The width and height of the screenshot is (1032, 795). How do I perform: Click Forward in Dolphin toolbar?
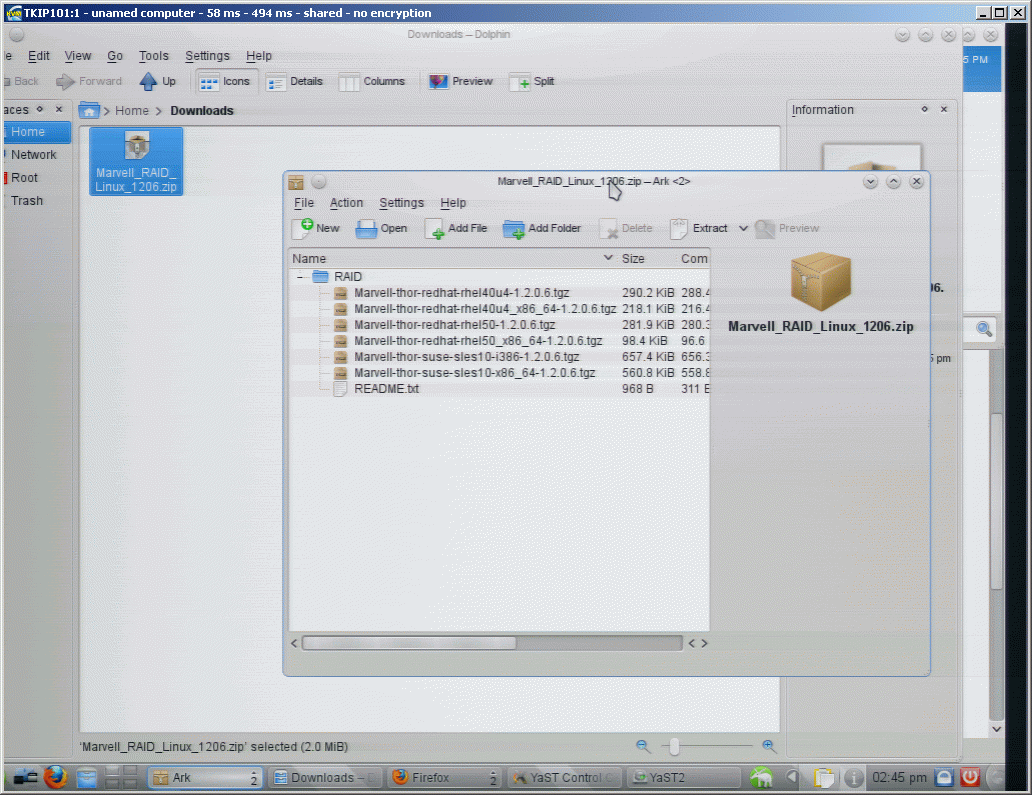tap(90, 82)
